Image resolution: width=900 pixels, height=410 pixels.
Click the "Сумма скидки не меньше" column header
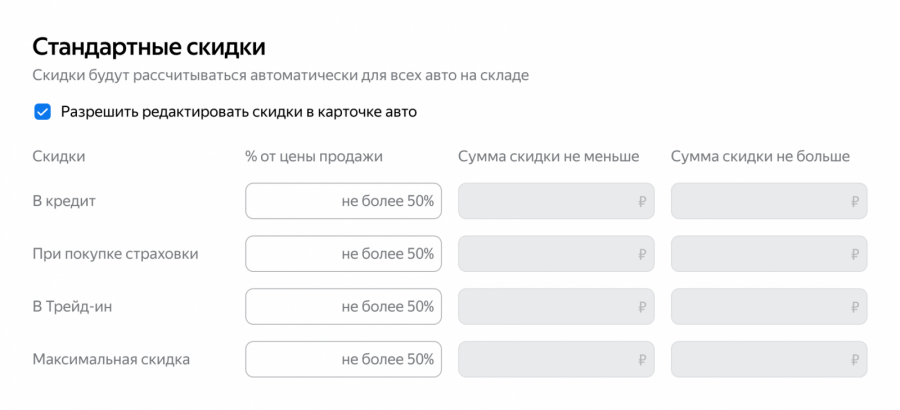[548, 156]
